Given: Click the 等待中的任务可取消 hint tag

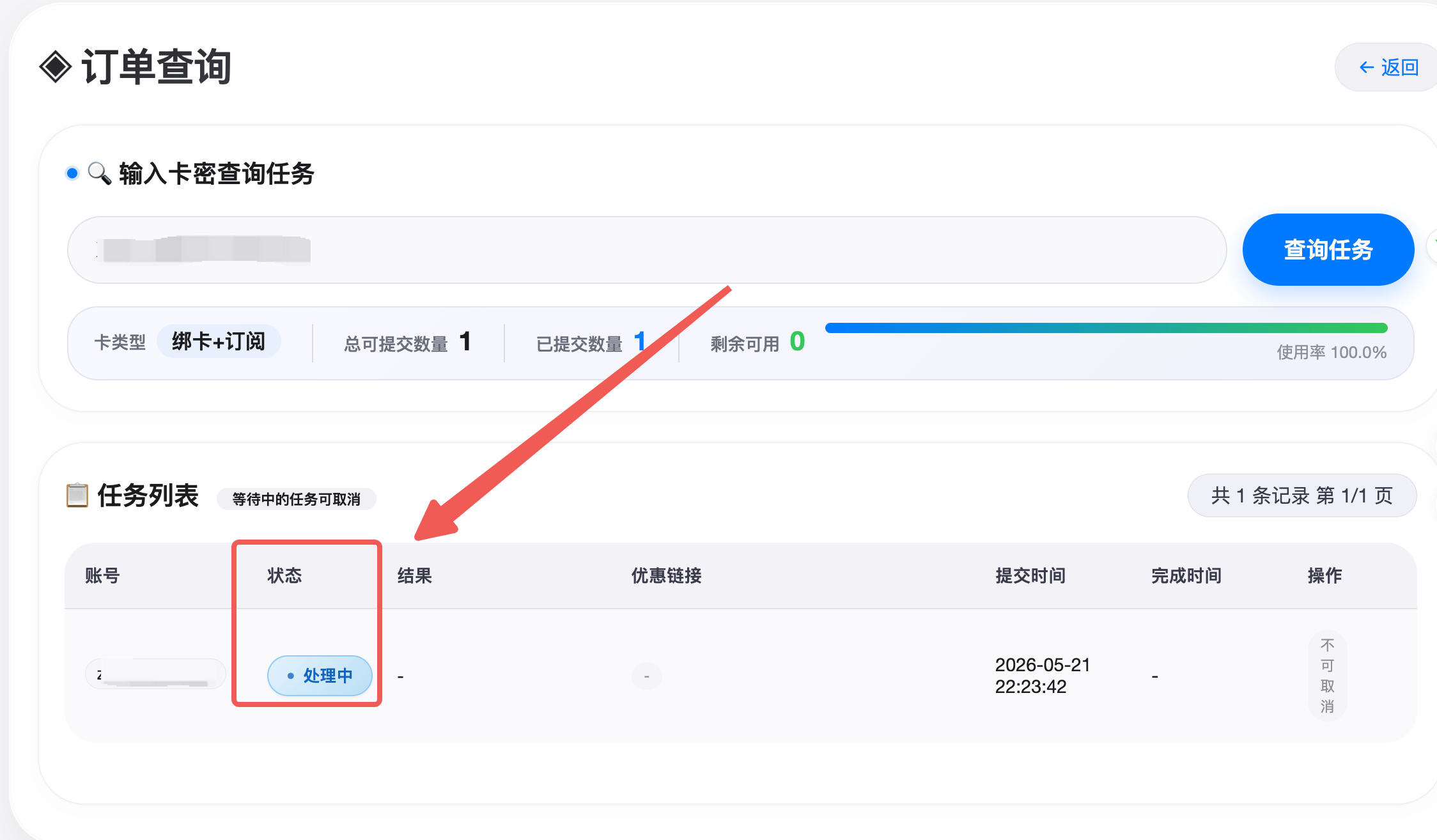Looking at the screenshot, I should pos(297,499).
